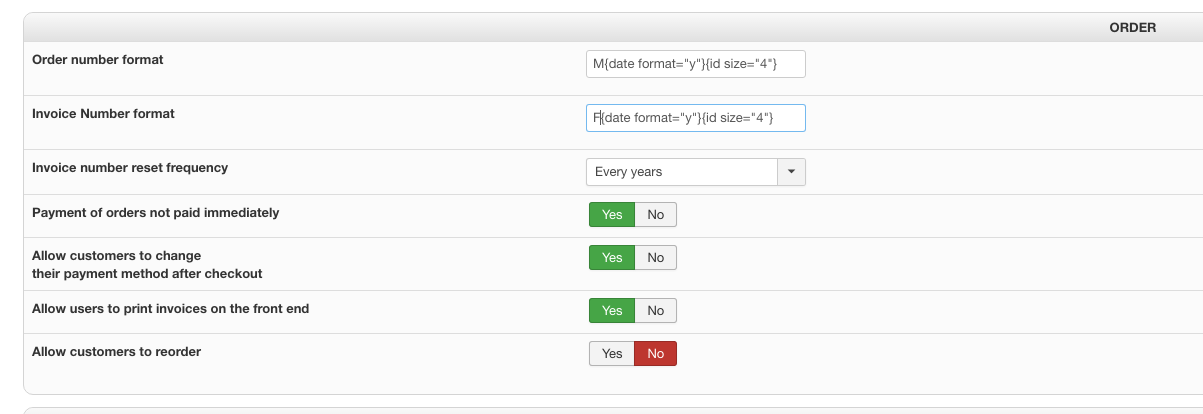Click the 'Invoice Number format' label
The image size is (1203, 414).
click(x=103, y=114)
